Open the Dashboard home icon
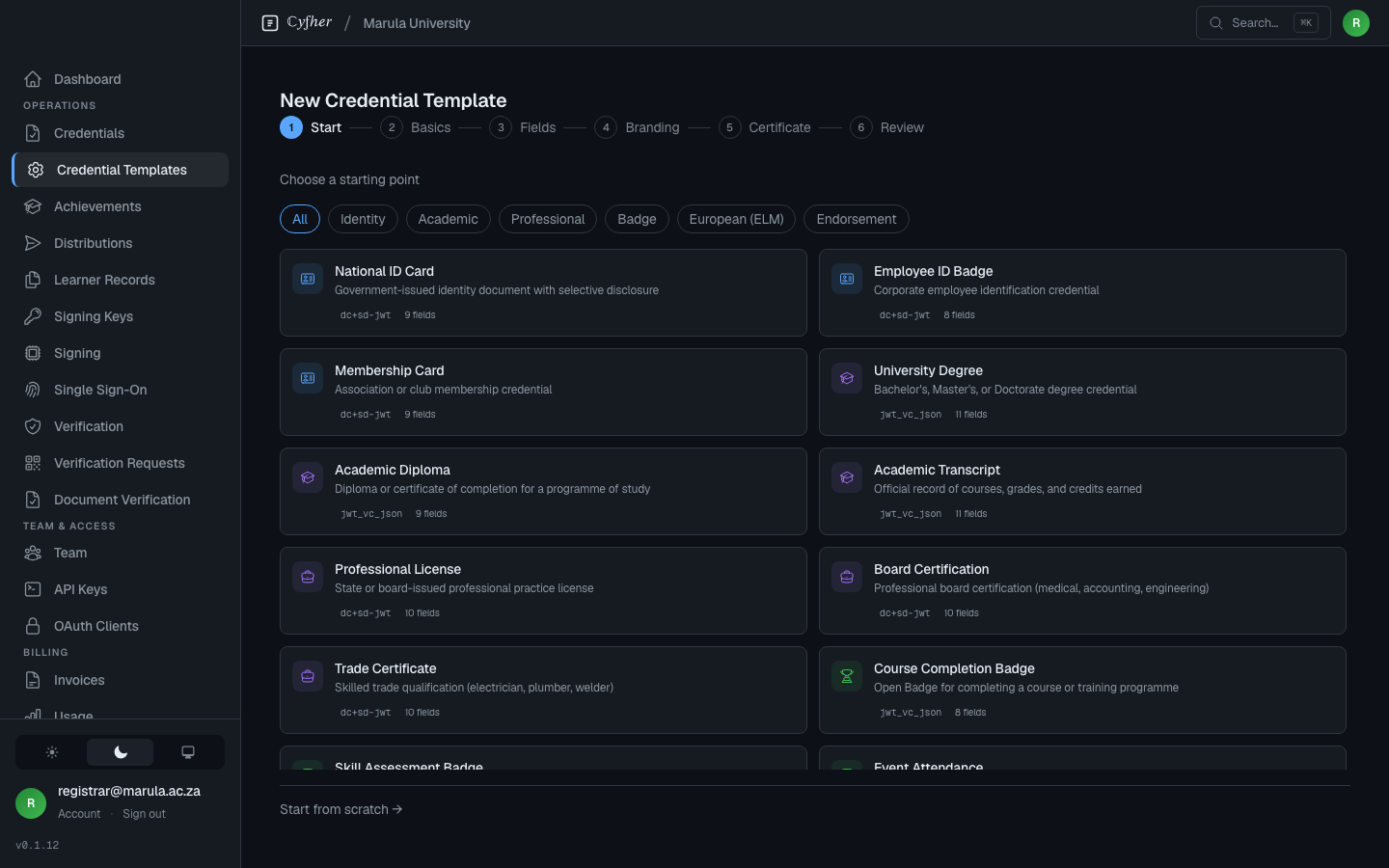 33,79
